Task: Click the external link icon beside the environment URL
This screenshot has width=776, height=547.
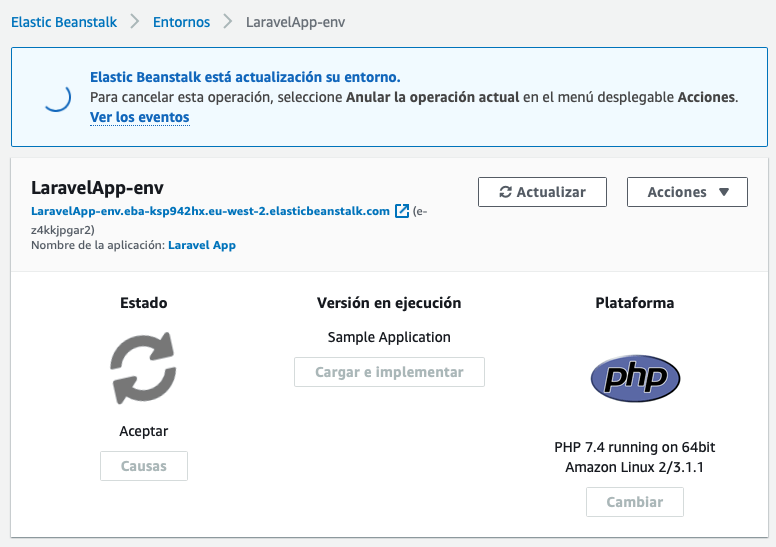Action: (402, 211)
